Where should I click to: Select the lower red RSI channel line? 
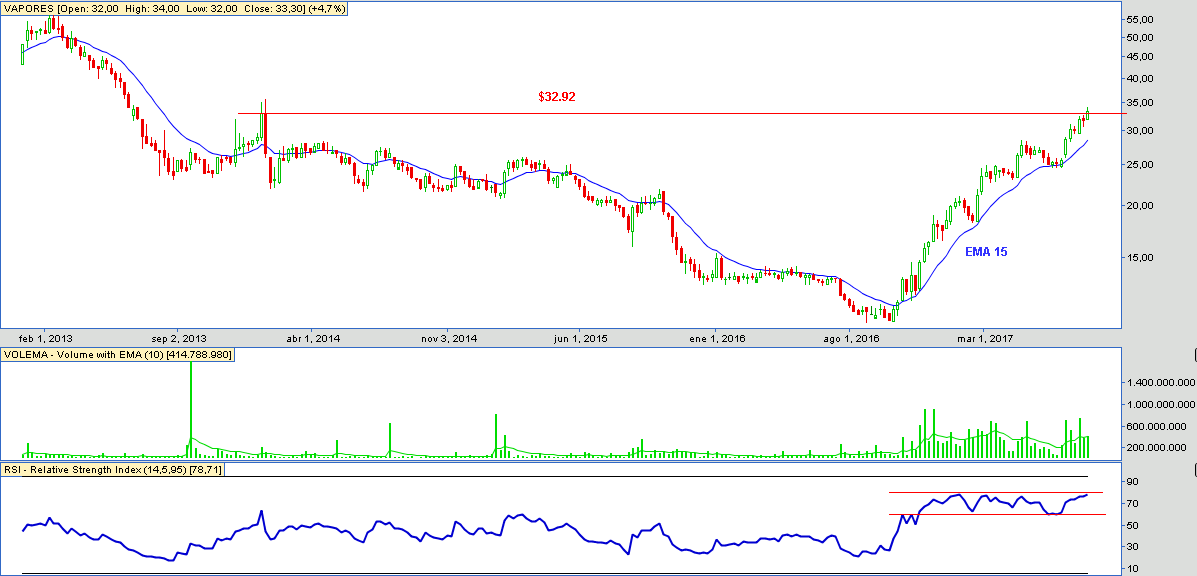pos(997,514)
